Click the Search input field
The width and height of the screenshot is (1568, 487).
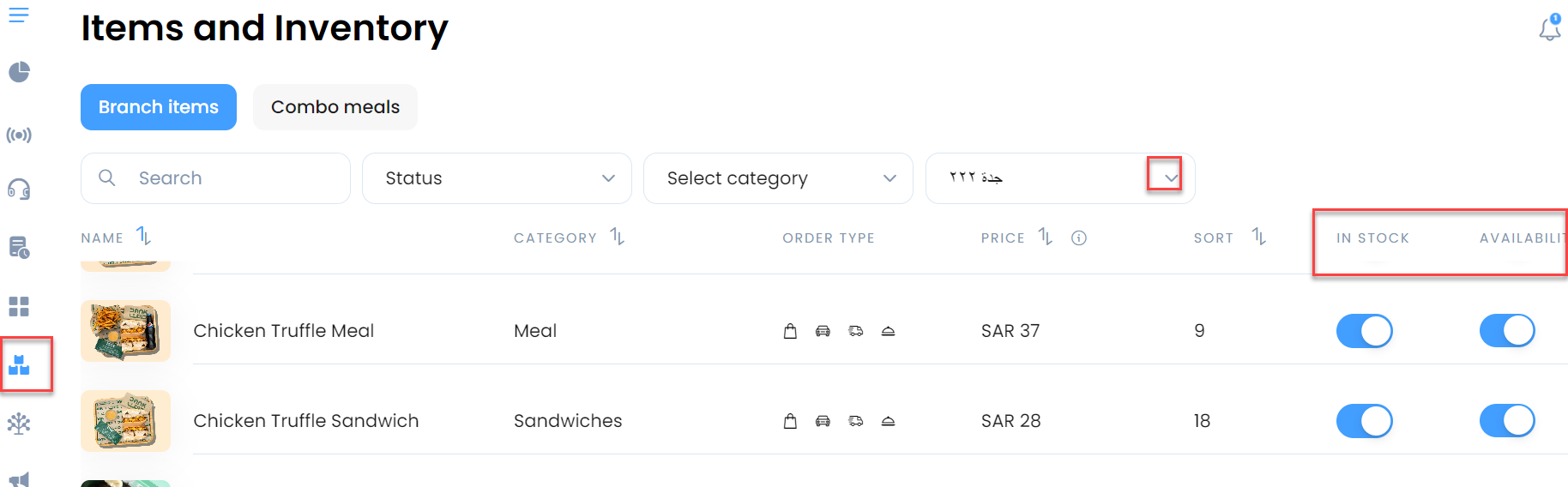[x=215, y=178]
